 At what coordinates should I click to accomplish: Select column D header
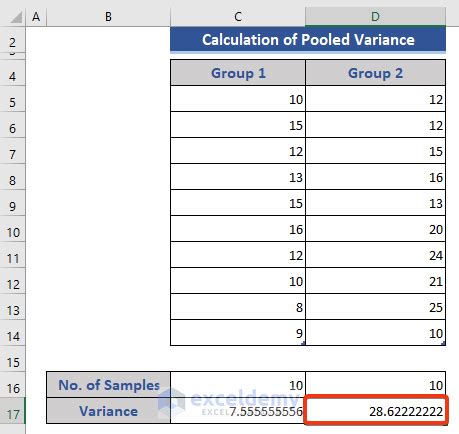[x=375, y=17]
